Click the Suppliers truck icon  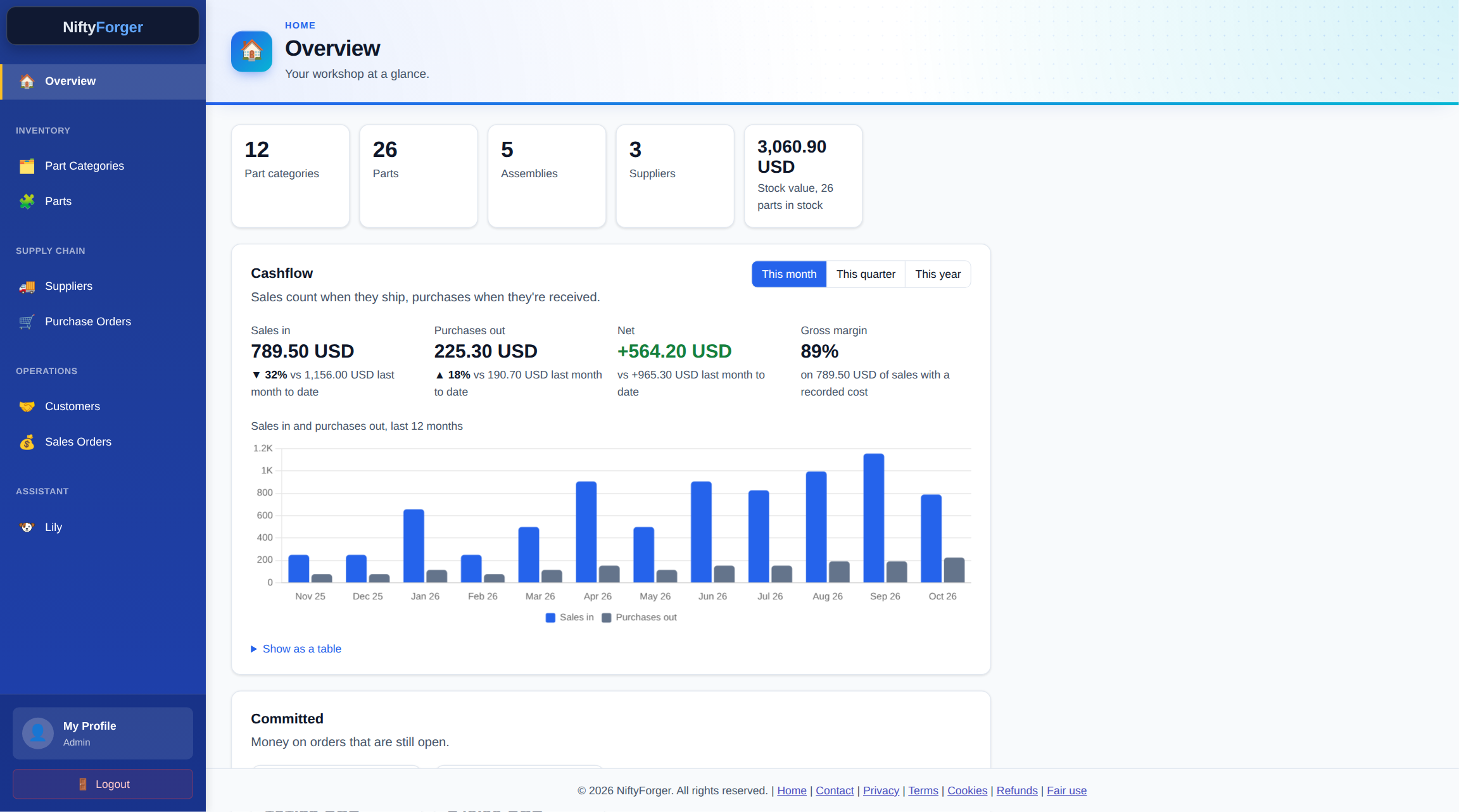(x=27, y=286)
